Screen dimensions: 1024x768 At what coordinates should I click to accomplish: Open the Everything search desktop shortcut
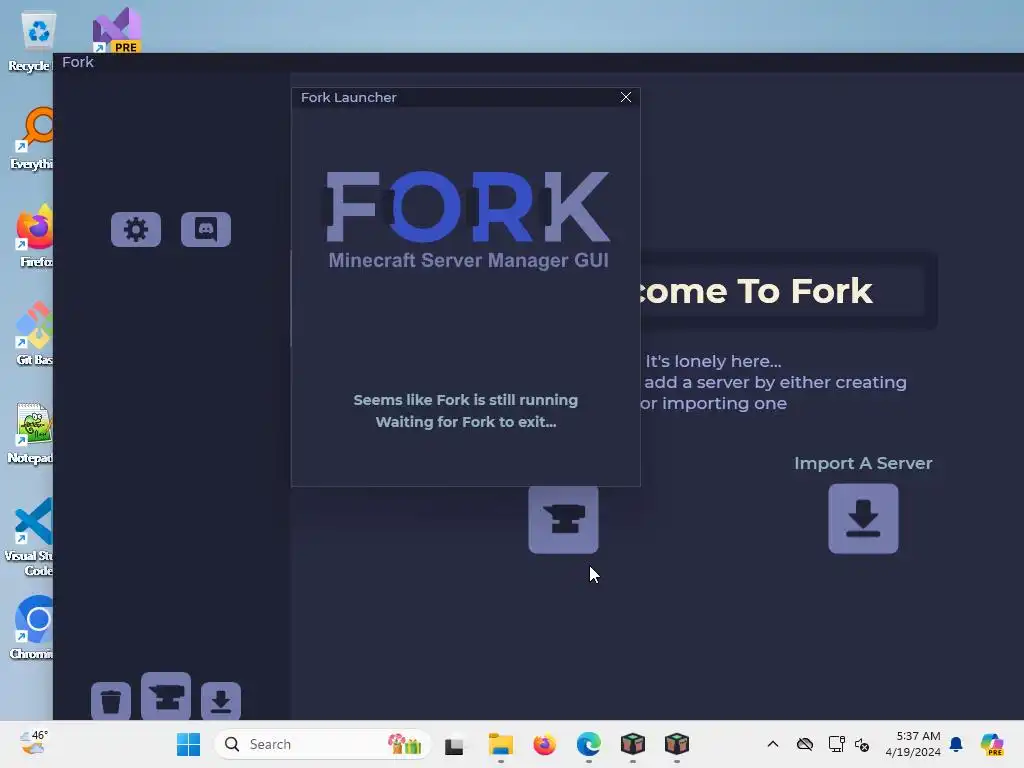pyautogui.click(x=33, y=138)
